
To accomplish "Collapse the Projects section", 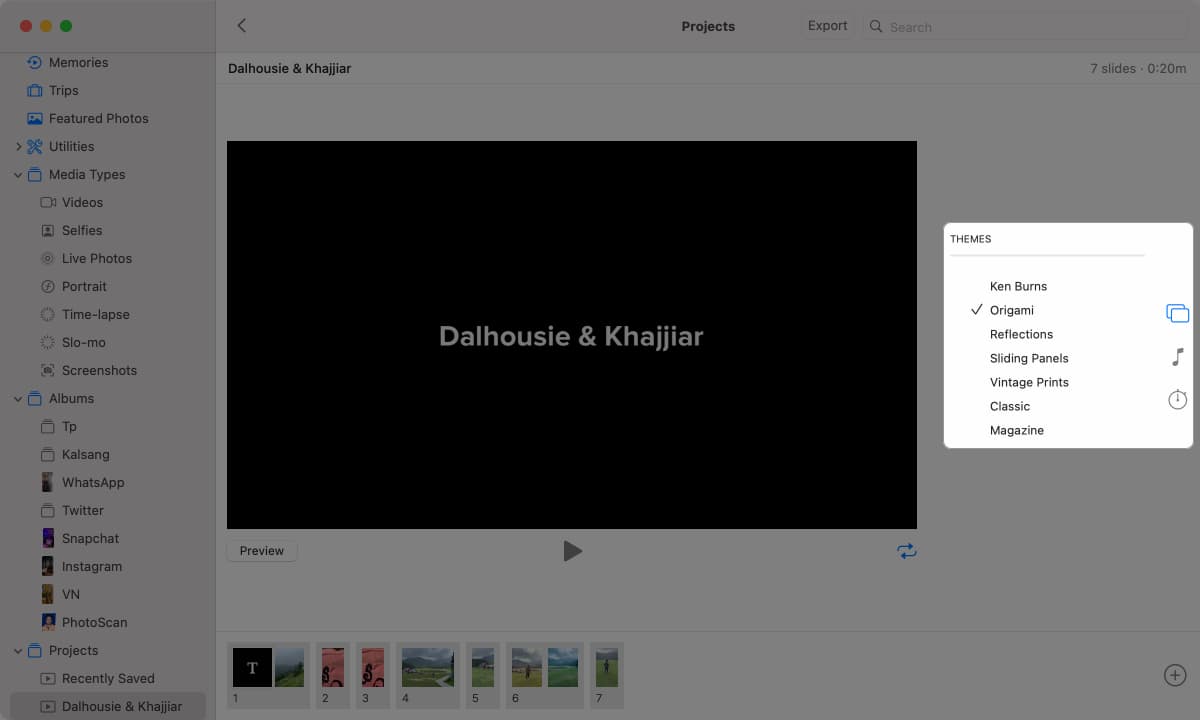I will pyautogui.click(x=18, y=650).
